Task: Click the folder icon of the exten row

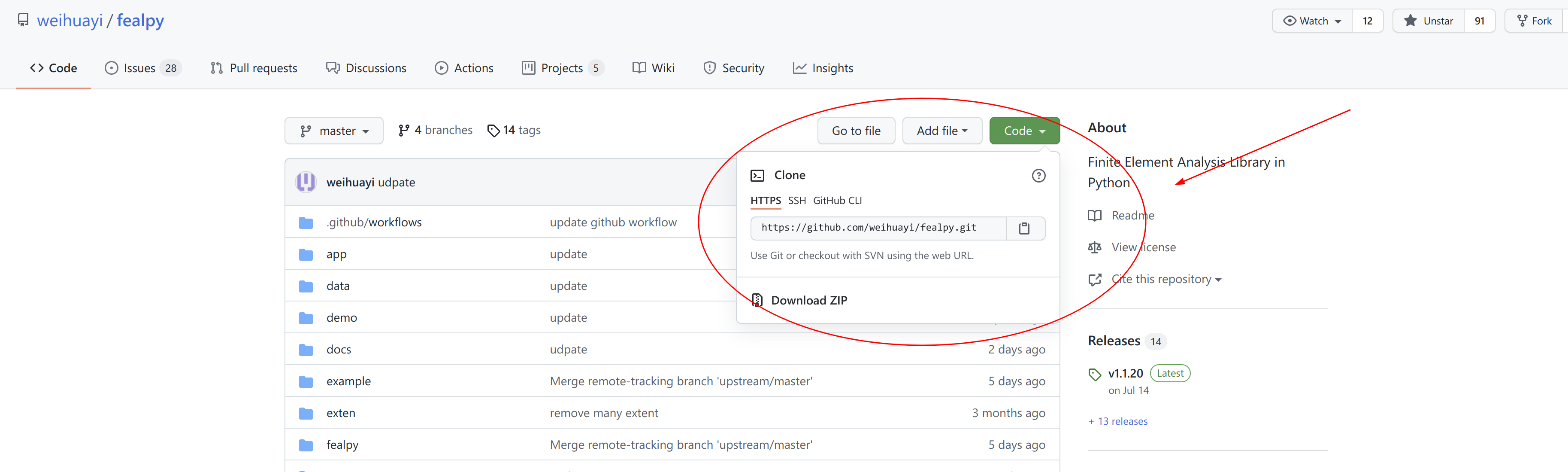Action: [x=306, y=413]
